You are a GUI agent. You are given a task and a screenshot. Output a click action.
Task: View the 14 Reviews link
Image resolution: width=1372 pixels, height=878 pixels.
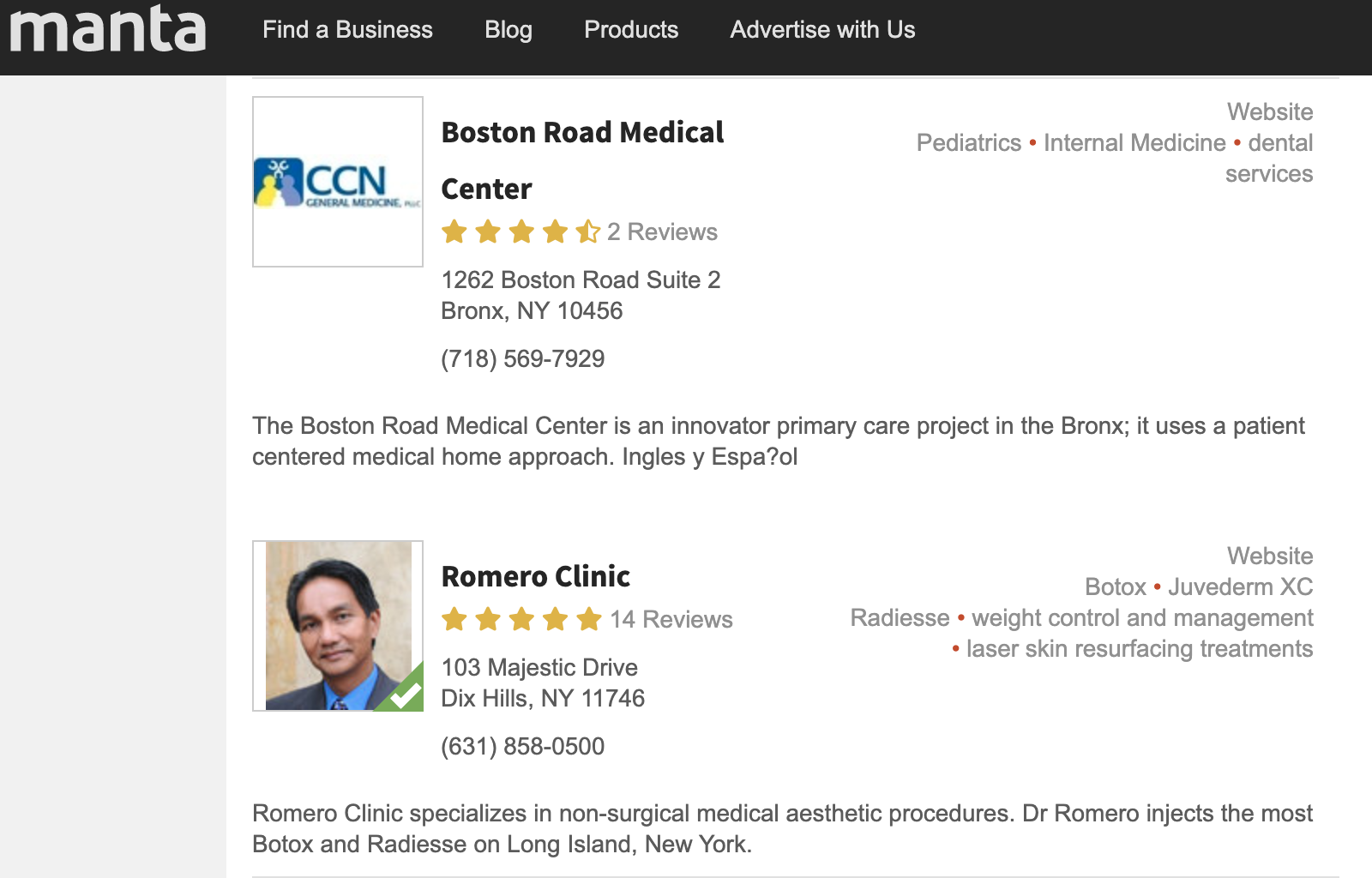pos(671,619)
